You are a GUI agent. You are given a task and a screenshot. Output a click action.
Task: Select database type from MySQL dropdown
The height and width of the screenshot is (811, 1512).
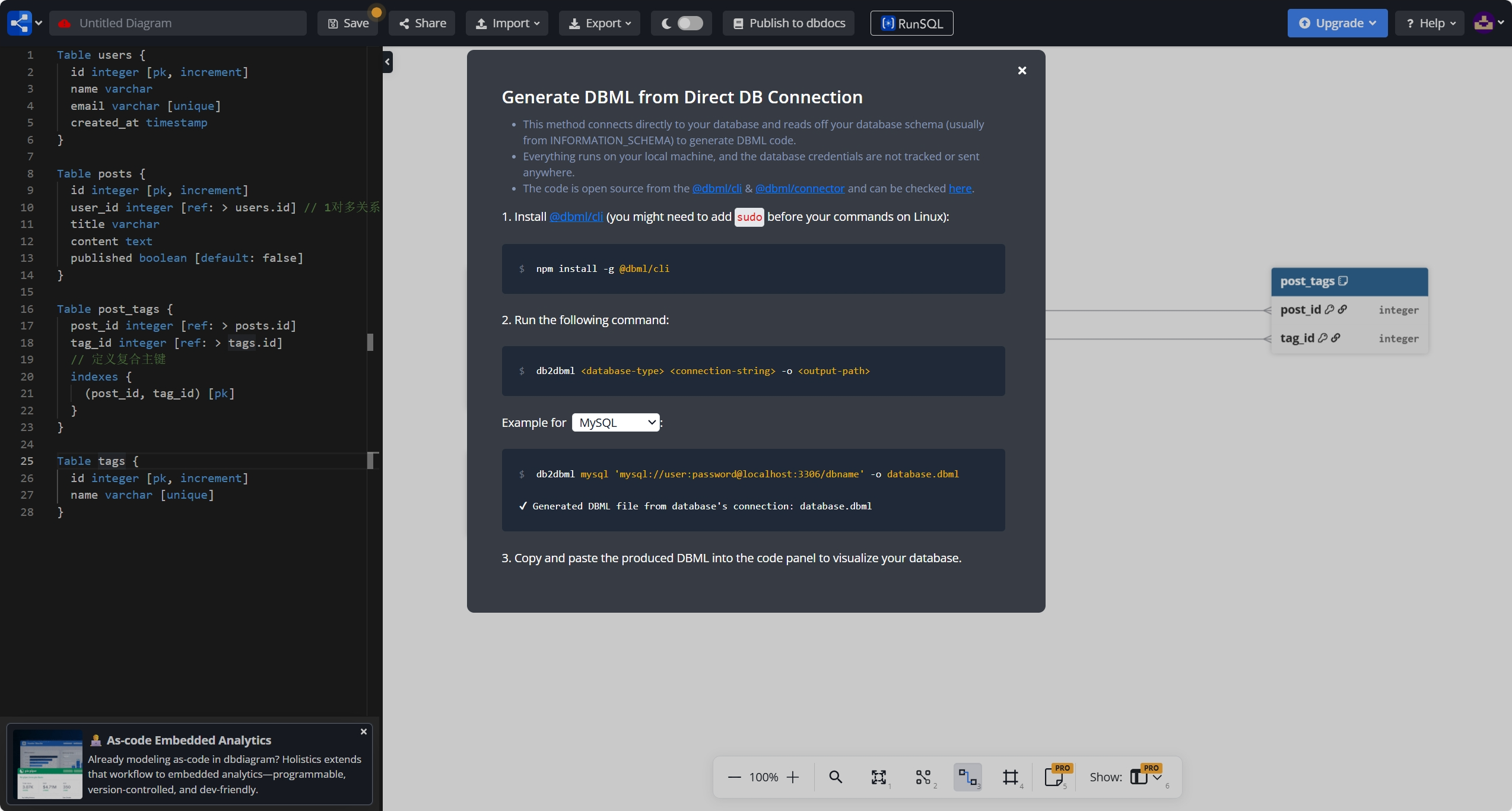pos(615,423)
